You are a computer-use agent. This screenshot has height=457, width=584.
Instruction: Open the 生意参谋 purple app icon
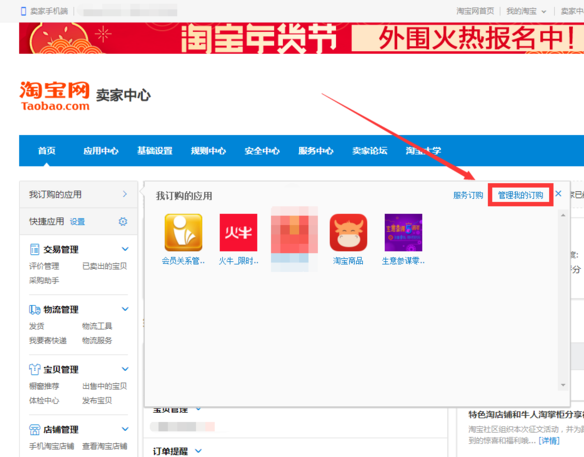click(x=403, y=232)
